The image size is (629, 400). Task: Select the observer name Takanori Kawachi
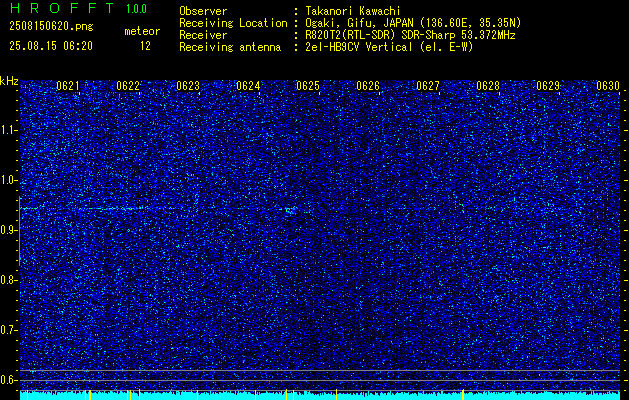click(x=353, y=11)
